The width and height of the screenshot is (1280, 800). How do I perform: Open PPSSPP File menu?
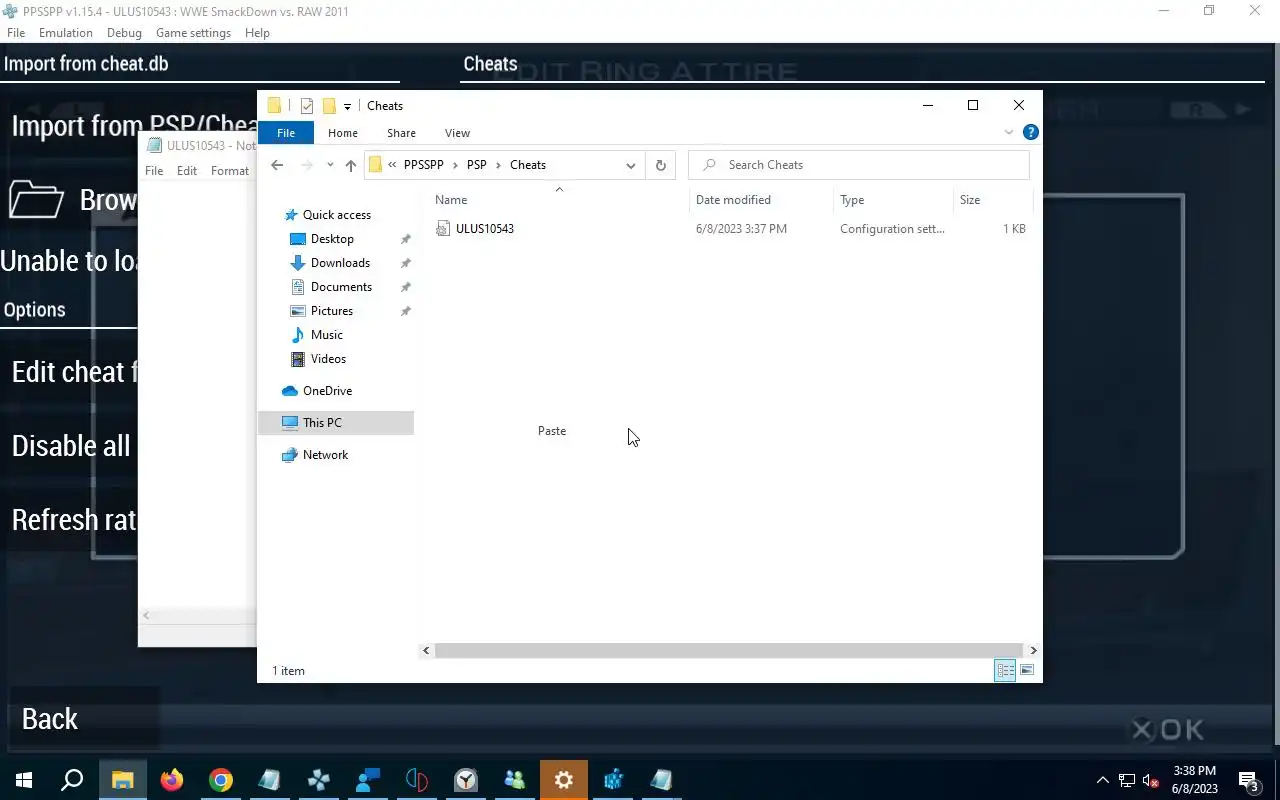pyautogui.click(x=16, y=33)
